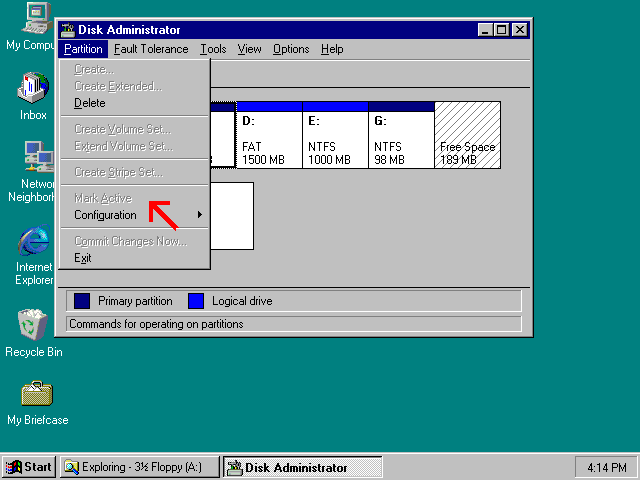Click the 4:14 PM taskbar clock
This screenshot has width=640, height=480.
pos(607,467)
